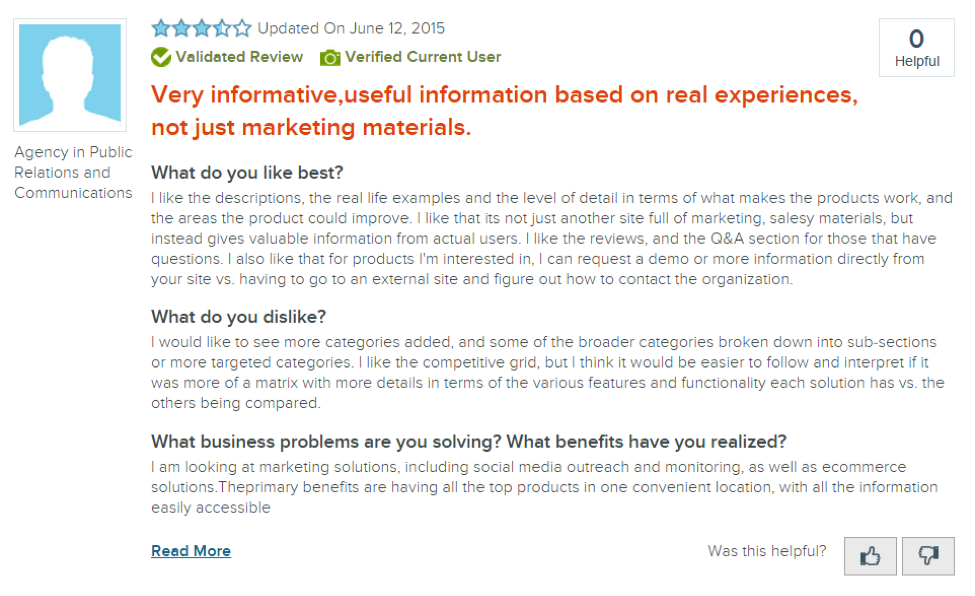Viewport: 975px width, 596px height.
Task: Click the What do you dislike heading
Action: 238,317
